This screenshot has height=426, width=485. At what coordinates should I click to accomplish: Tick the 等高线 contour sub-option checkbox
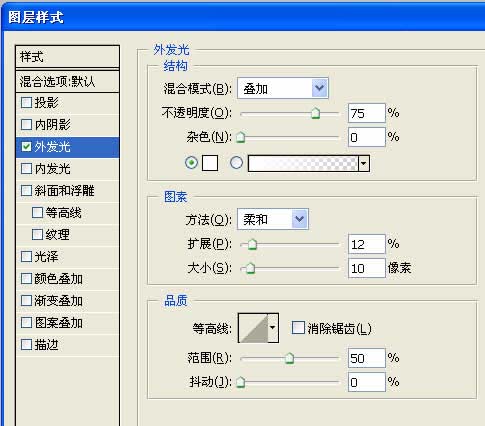pyautogui.click(x=37, y=213)
